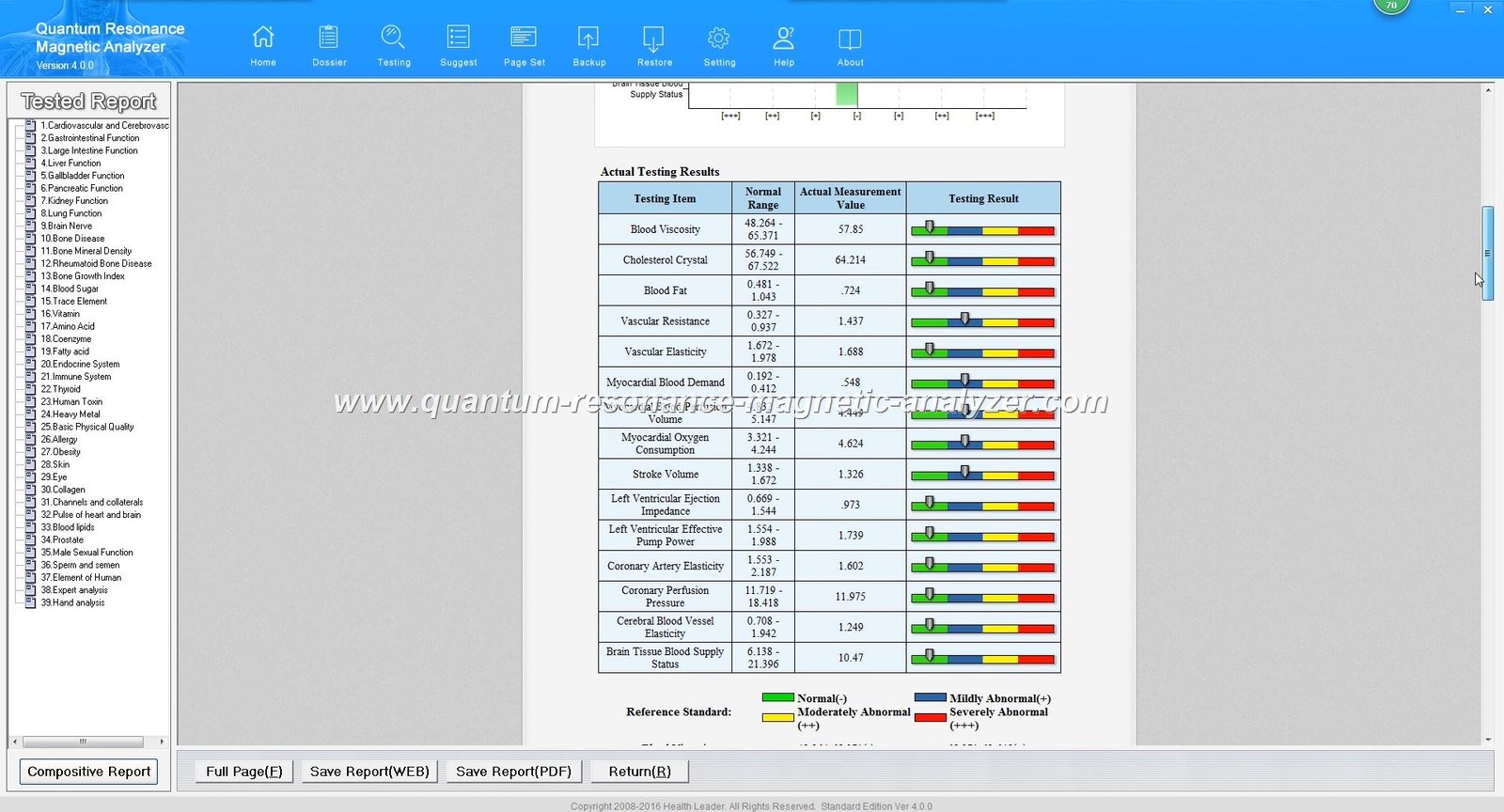Open Page Set icon

[524, 38]
